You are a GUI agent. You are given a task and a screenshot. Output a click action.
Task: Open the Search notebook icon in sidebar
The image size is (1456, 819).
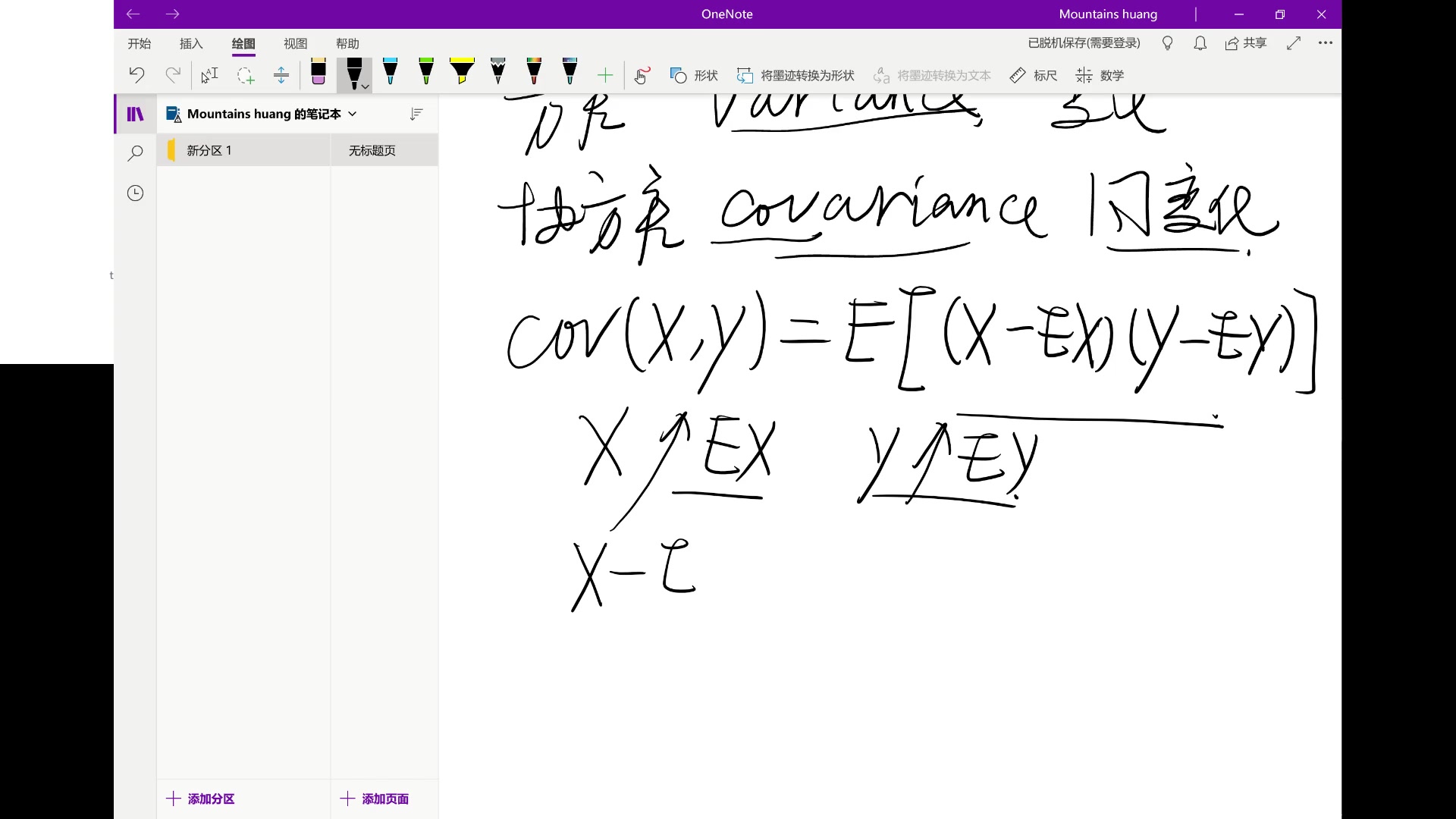[135, 153]
